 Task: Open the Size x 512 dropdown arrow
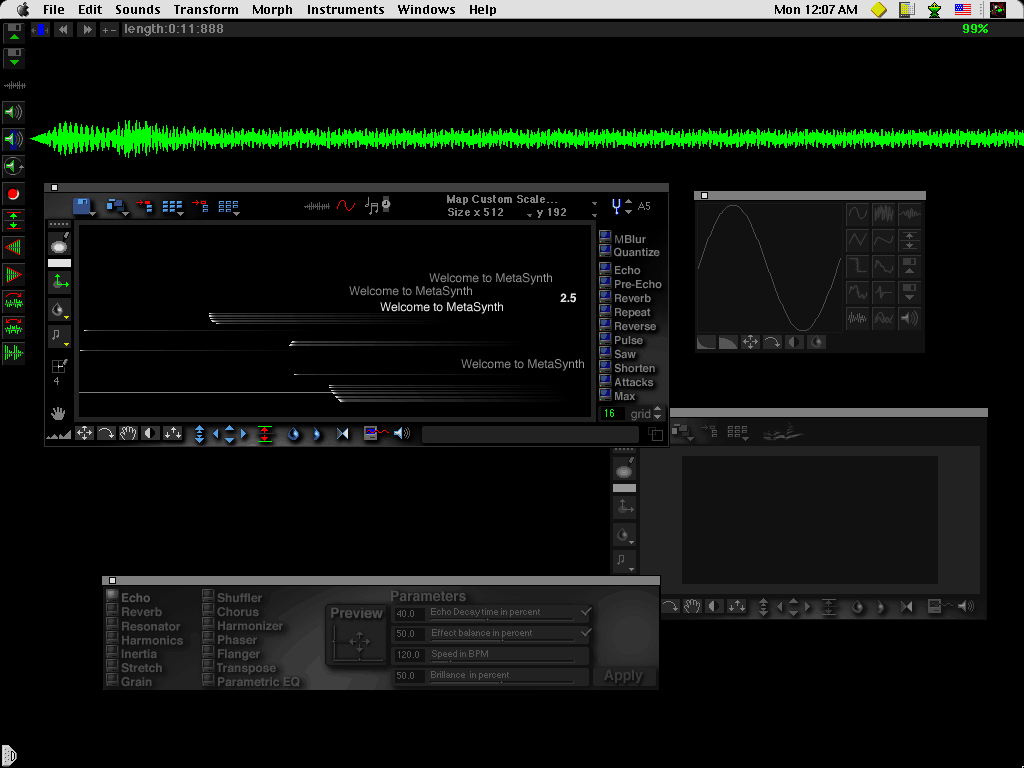pos(529,214)
